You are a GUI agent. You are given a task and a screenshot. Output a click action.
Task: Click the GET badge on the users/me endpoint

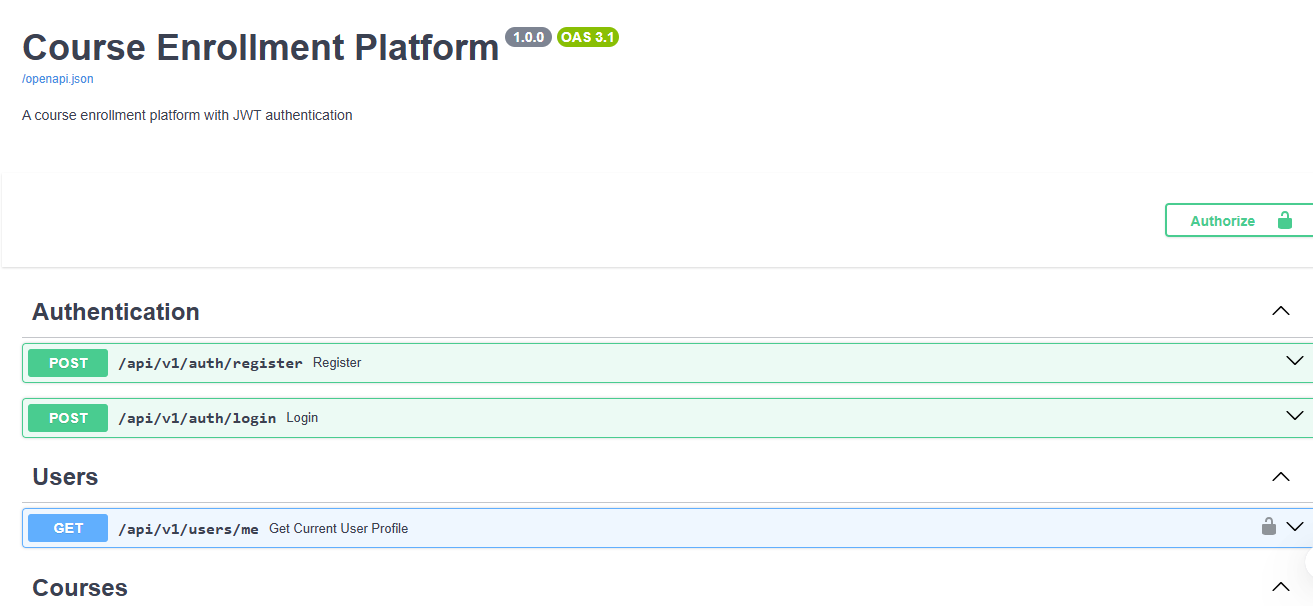point(67,527)
